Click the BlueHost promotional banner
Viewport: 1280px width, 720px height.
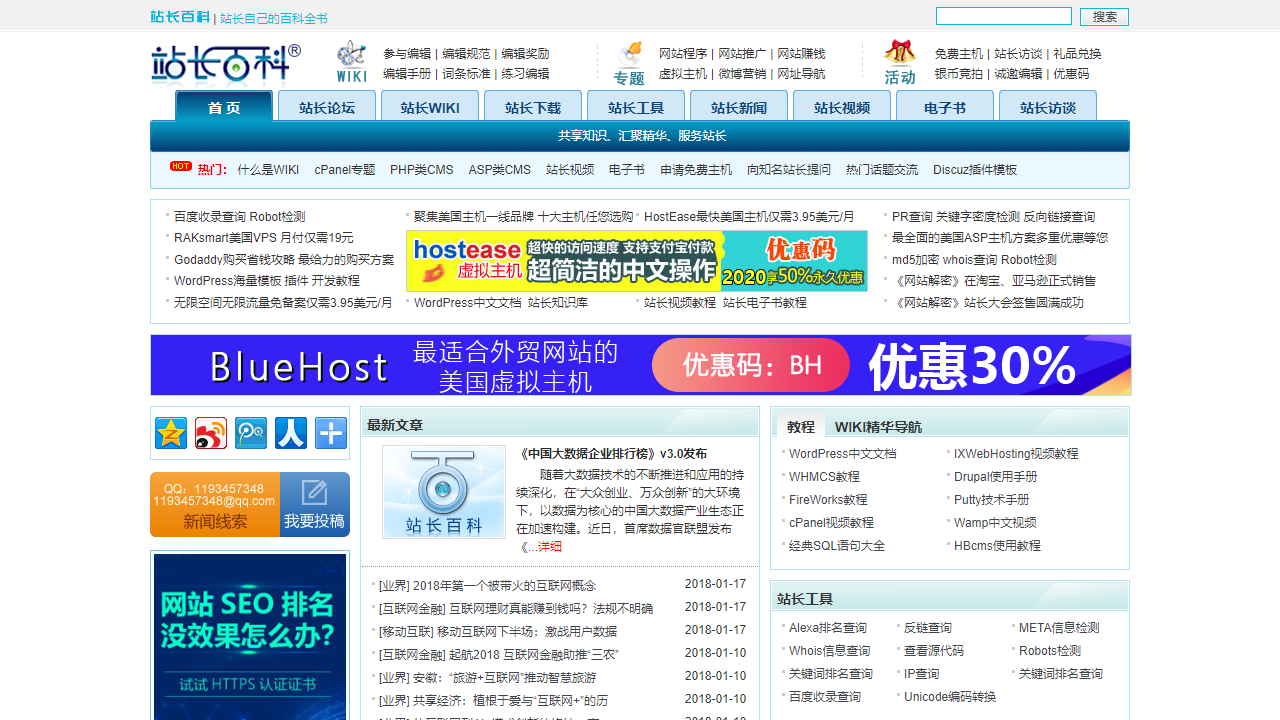(x=640, y=365)
